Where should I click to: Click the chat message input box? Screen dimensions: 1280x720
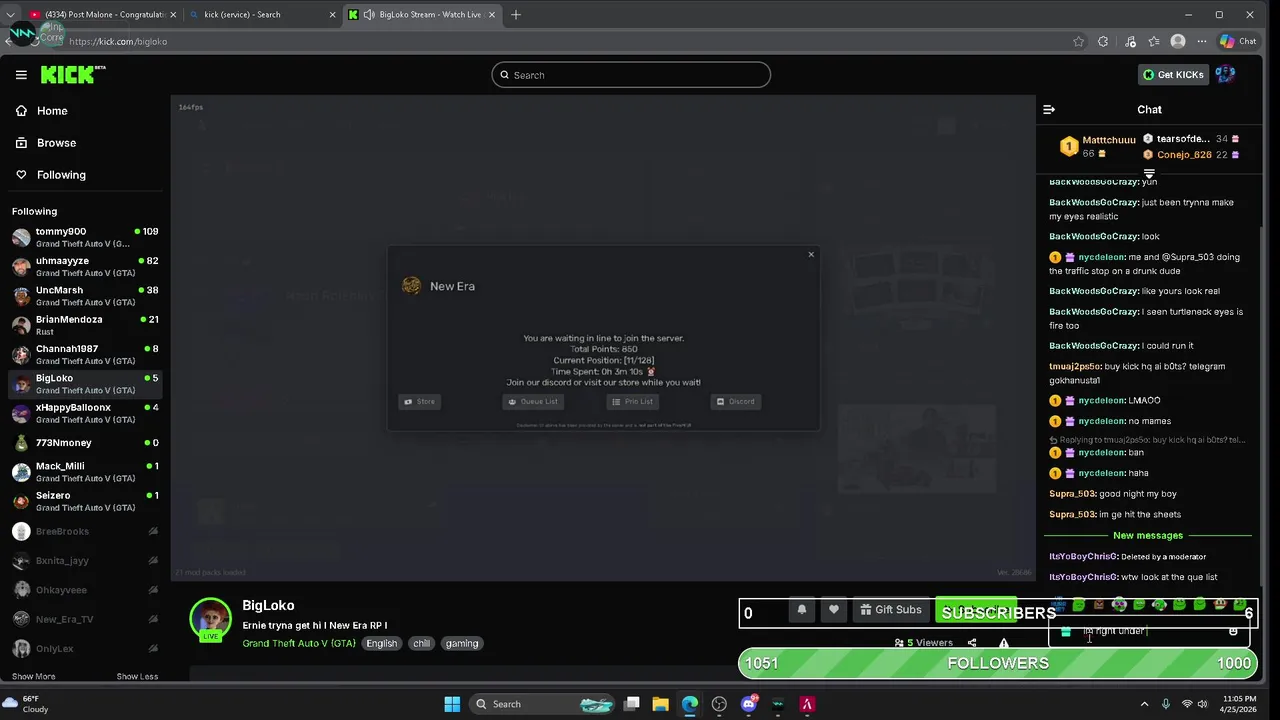pyautogui.click(x=1148, y=631)
